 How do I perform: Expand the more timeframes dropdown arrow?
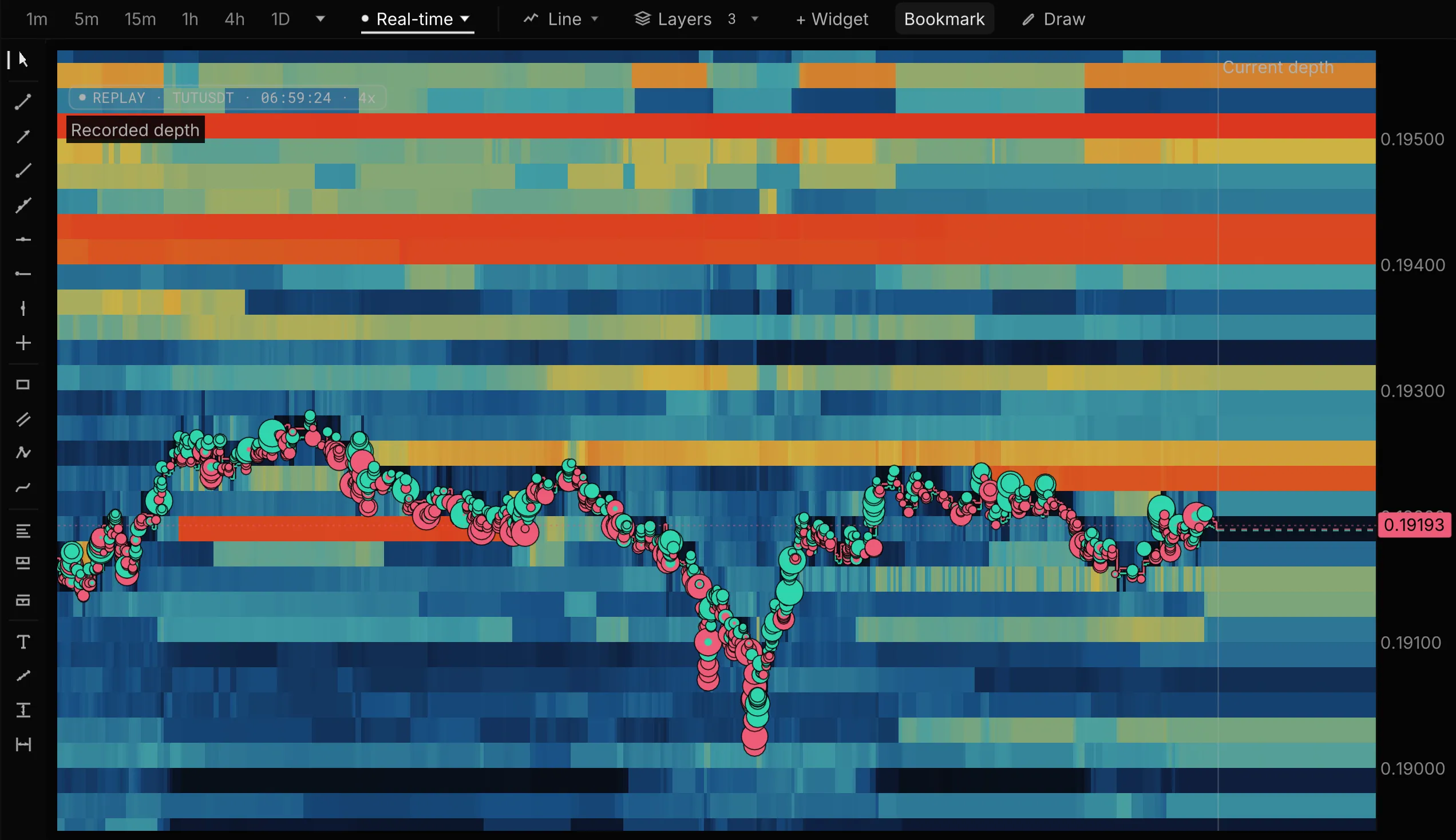tap(321, 19)
